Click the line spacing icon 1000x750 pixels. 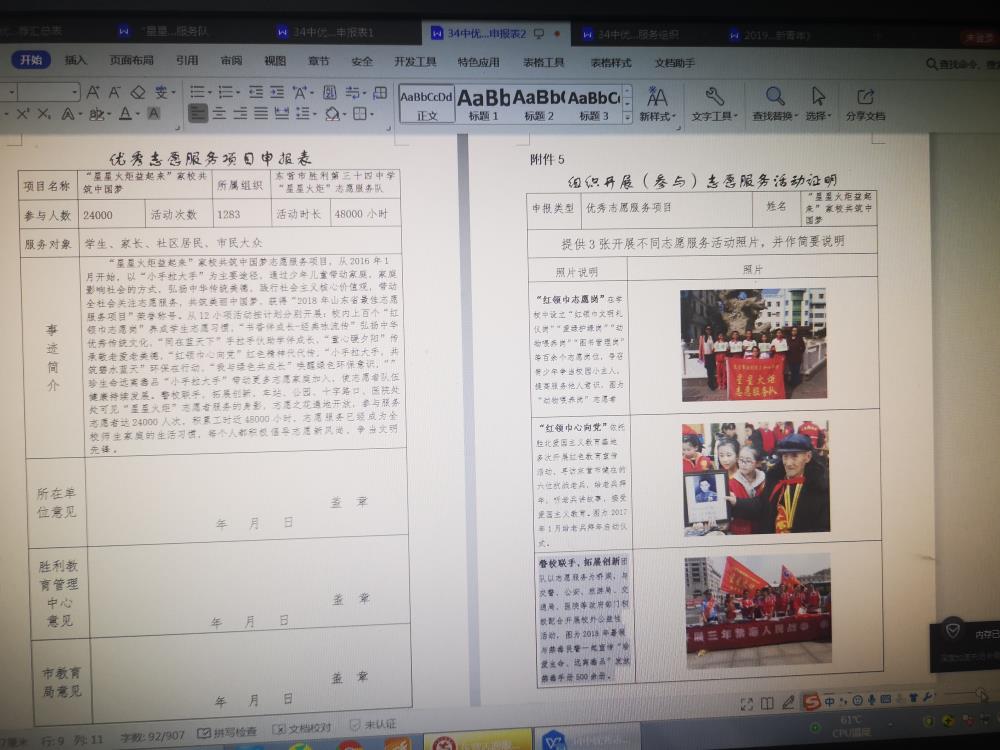pos(302,114)
